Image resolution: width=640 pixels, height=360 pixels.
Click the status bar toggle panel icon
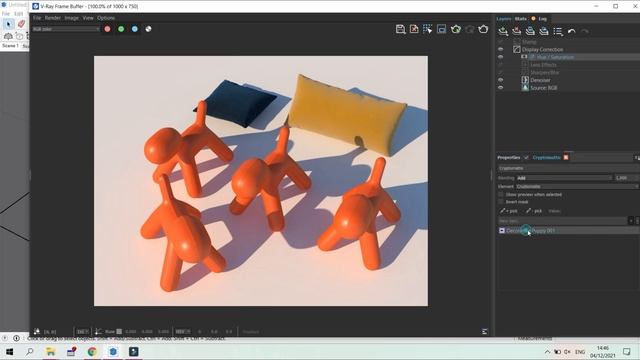point(484,331)
